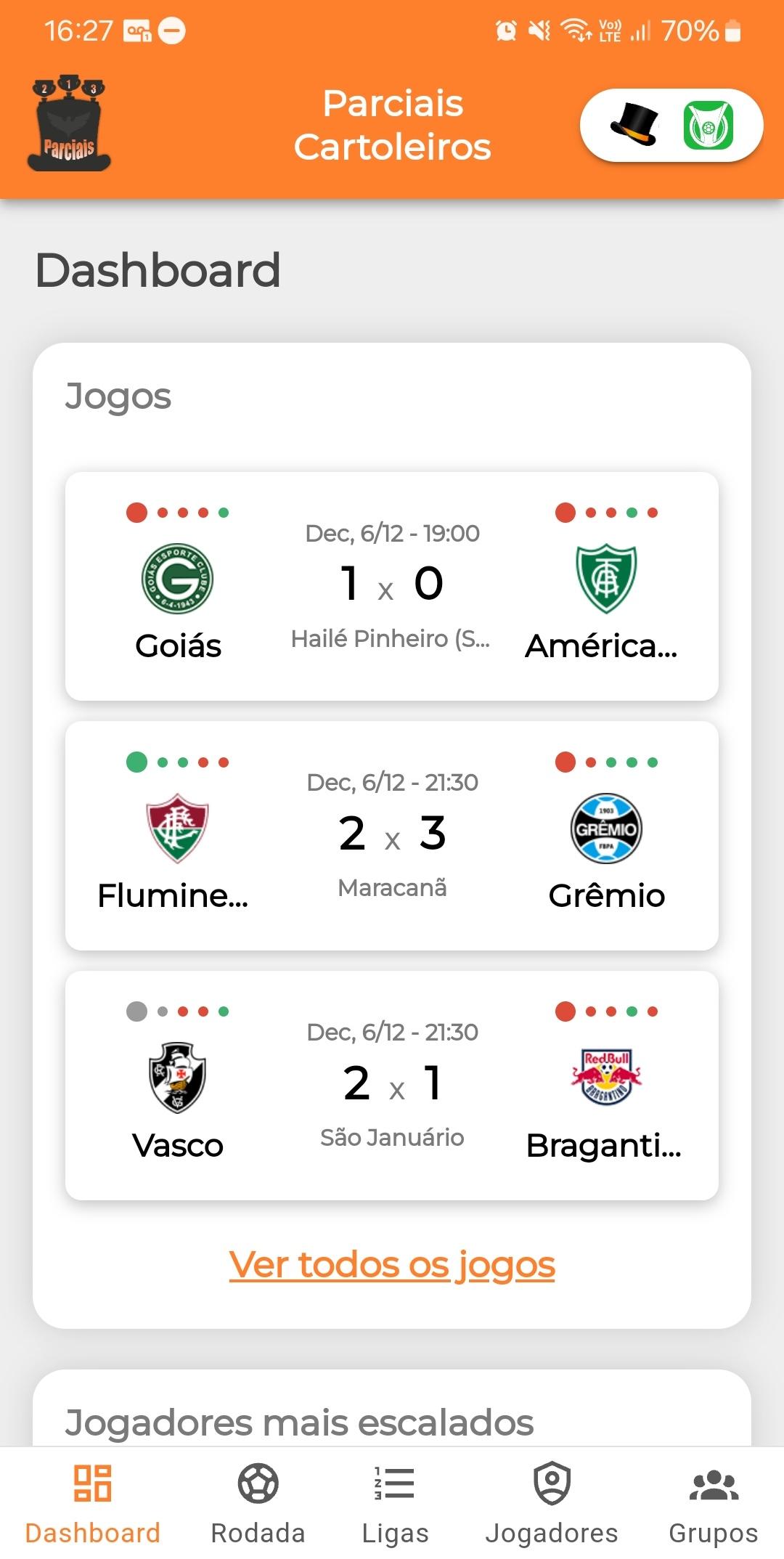Viewport: 784px width, 1559px height.
Task: Tap the Grêmio team crest
Action: point(606,829)
